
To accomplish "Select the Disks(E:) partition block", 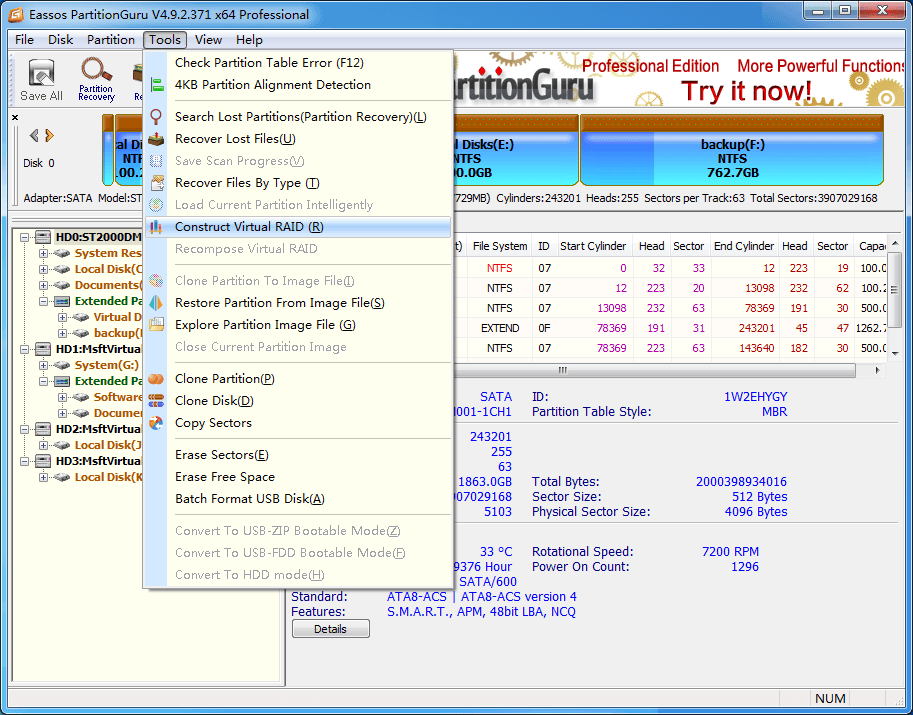I will pyautogui.click(x=515, y=150).
